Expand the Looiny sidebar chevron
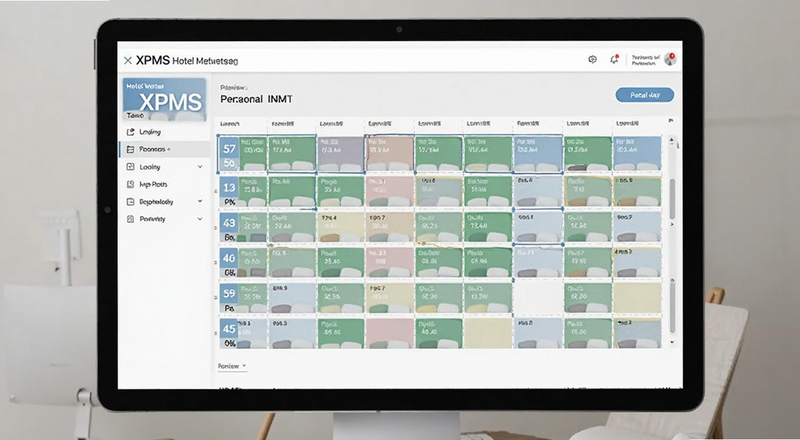This screenshot has height=440, width=800. coord(200,167)
